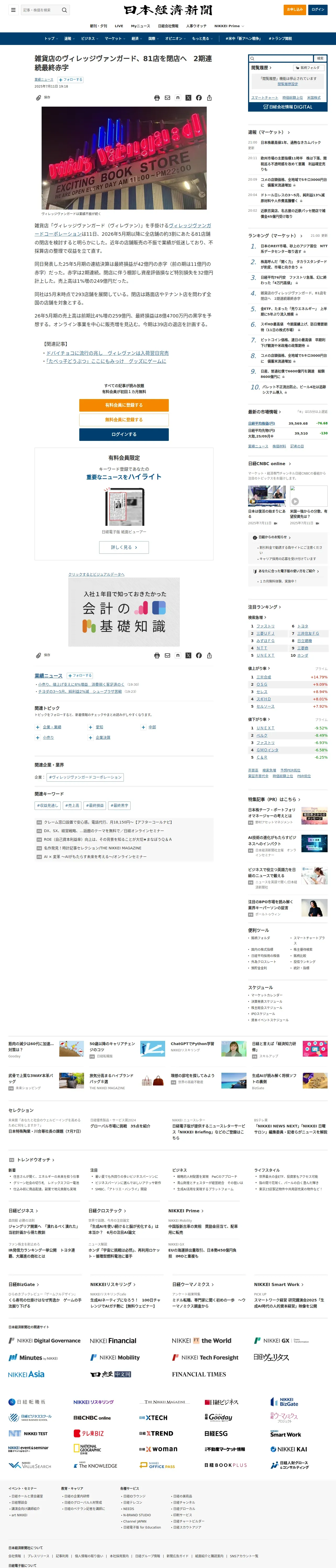Click the 日経からのお知らせ info icon
This screenshot has width=336, height=1568.
coord(255,538)
